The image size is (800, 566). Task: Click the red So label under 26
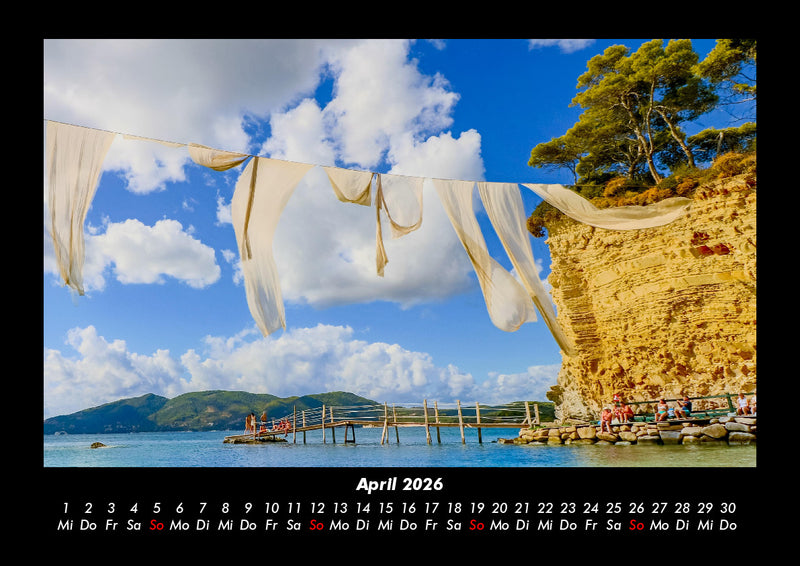636,525
